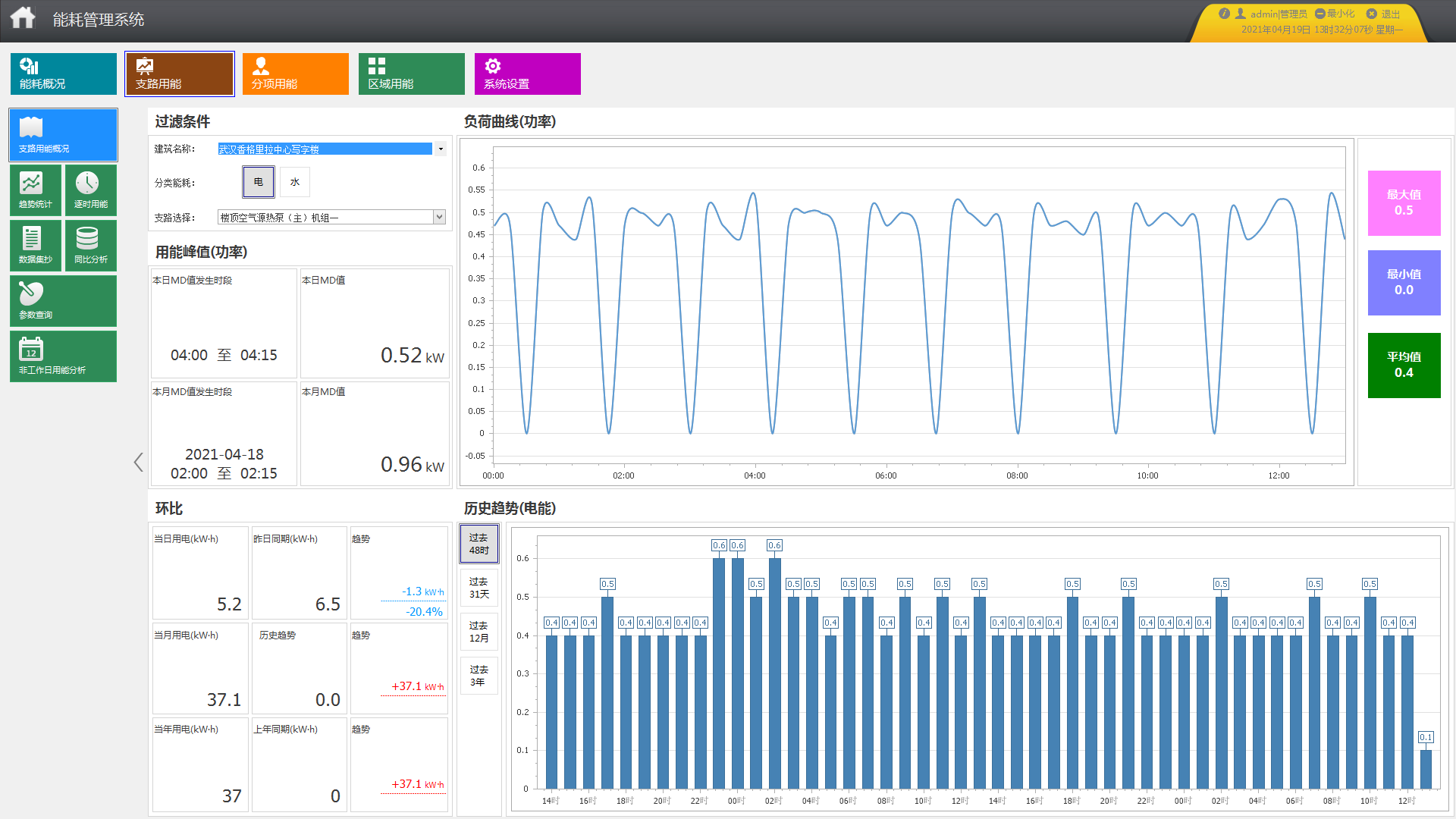1456x819 pixels.
Task: Open 数据集抄 data collection tile
Action: point(36,245)
